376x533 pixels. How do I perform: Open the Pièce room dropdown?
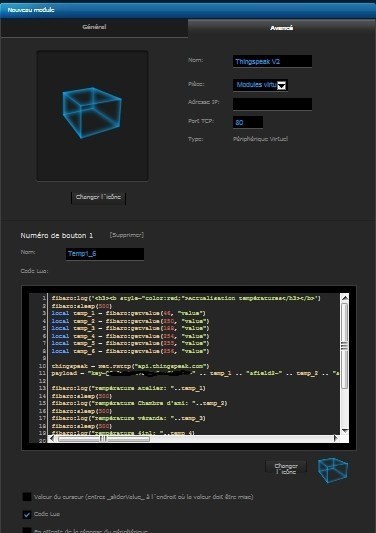pyautogui.click(x=260, y=85)
